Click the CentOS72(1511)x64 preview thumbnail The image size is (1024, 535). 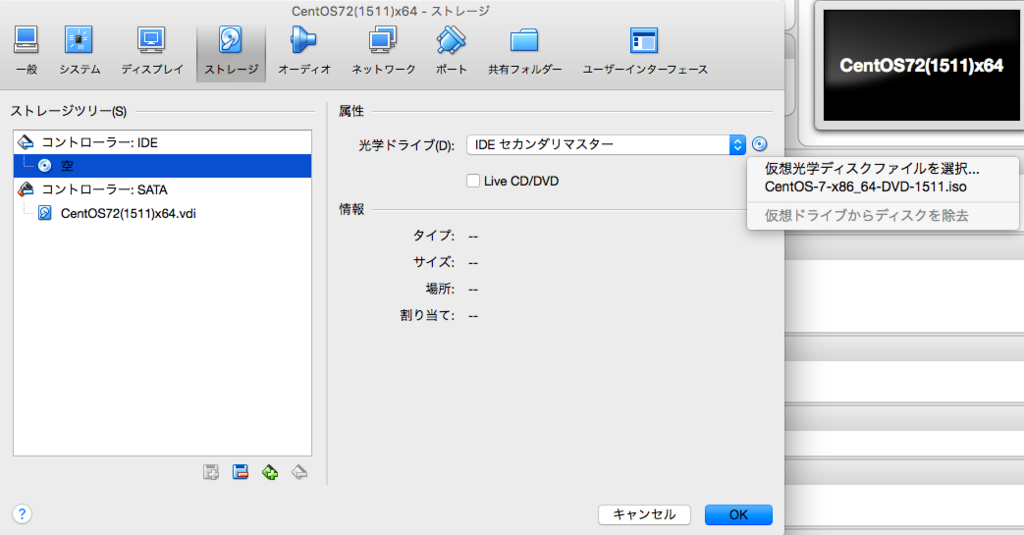[921, 65]
